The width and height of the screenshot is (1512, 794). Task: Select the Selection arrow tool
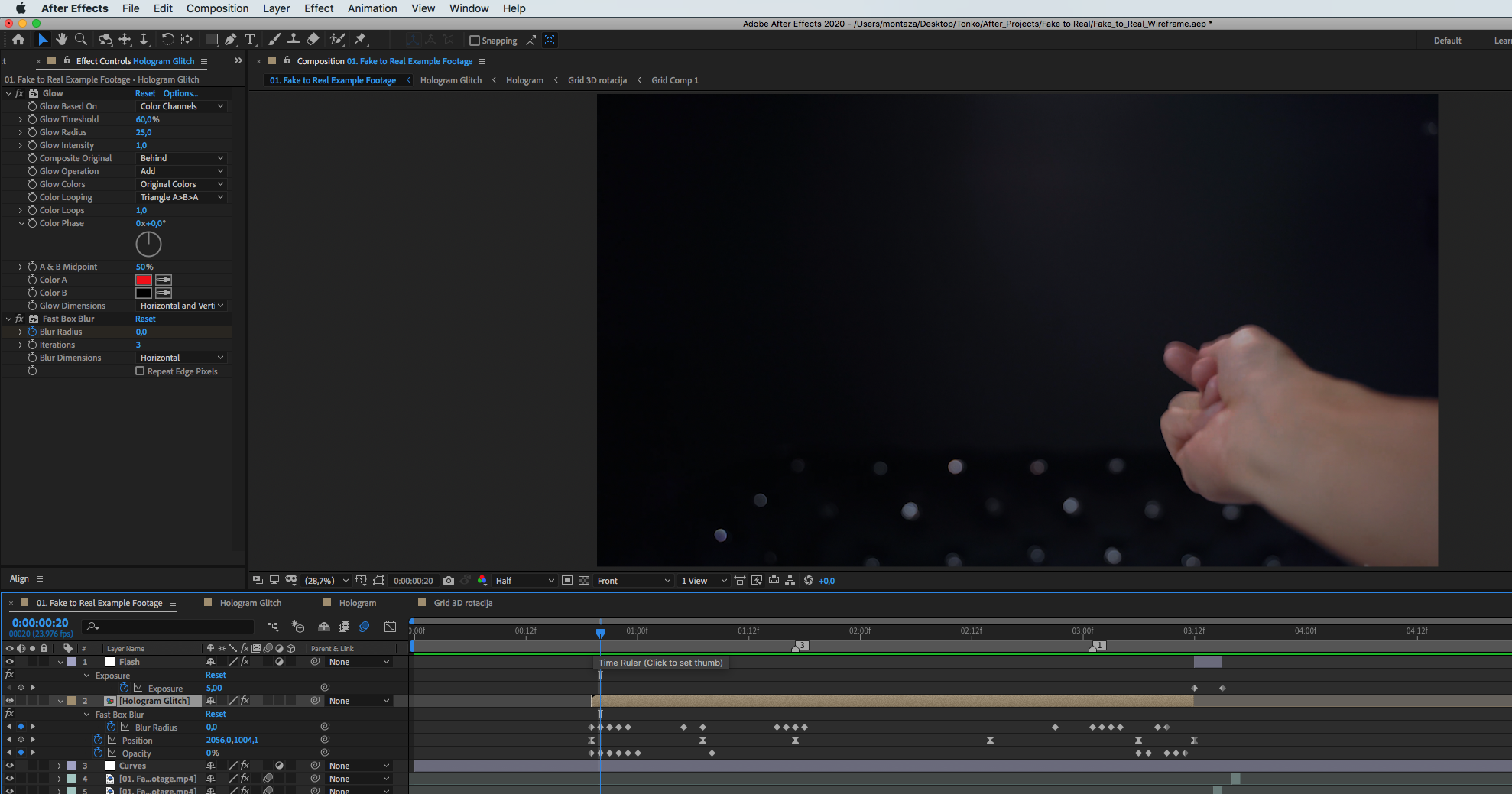coord(43,40)
